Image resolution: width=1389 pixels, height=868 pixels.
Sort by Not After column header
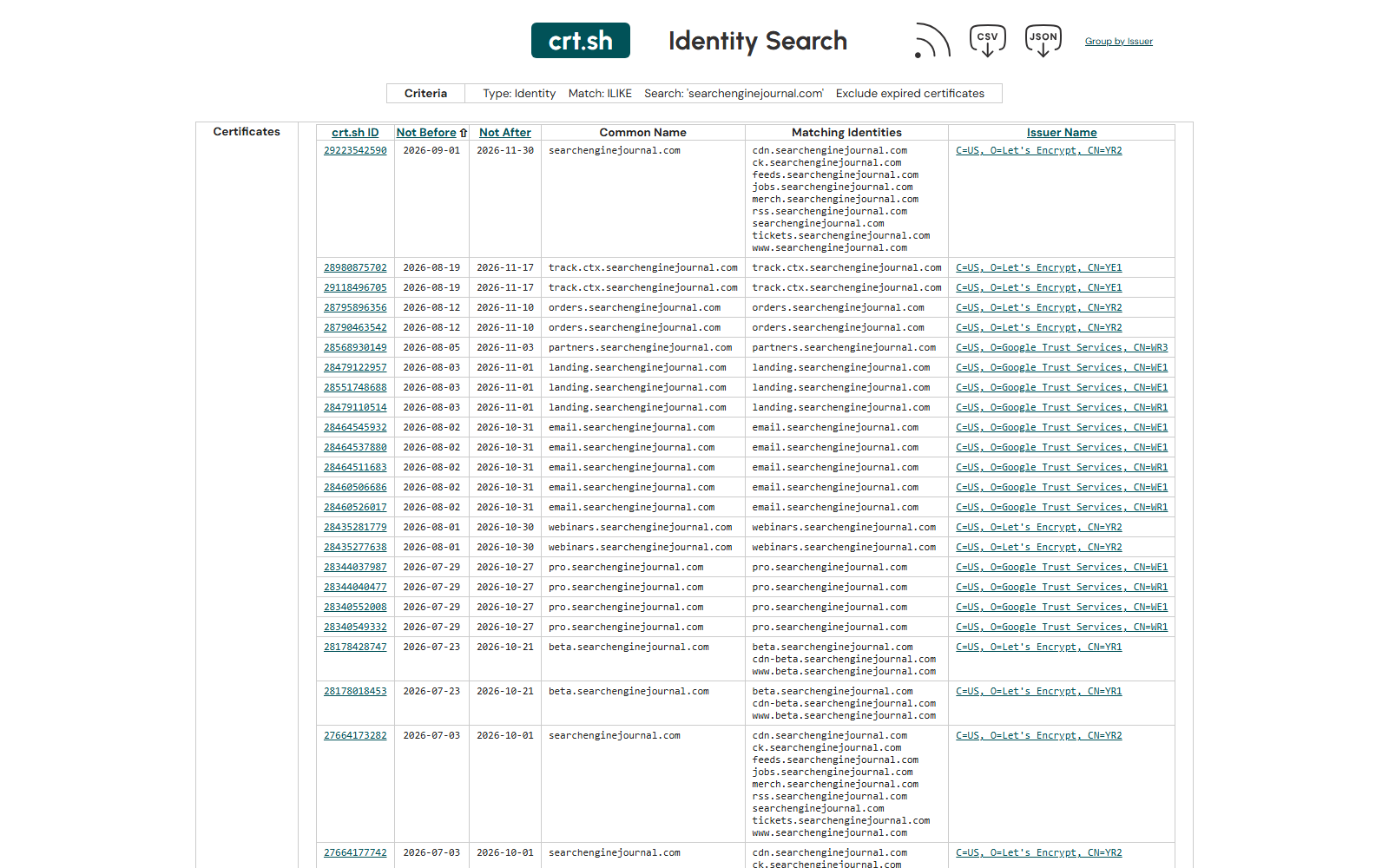[505, 133]
